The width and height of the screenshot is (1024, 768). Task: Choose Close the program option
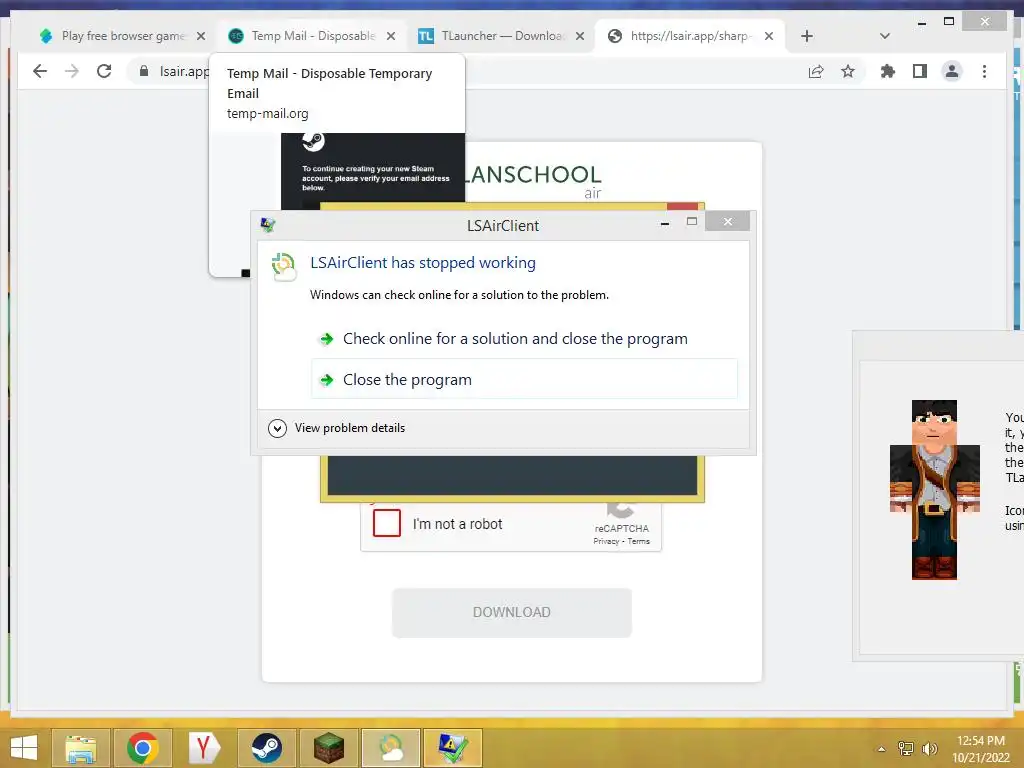coord(524,379)
